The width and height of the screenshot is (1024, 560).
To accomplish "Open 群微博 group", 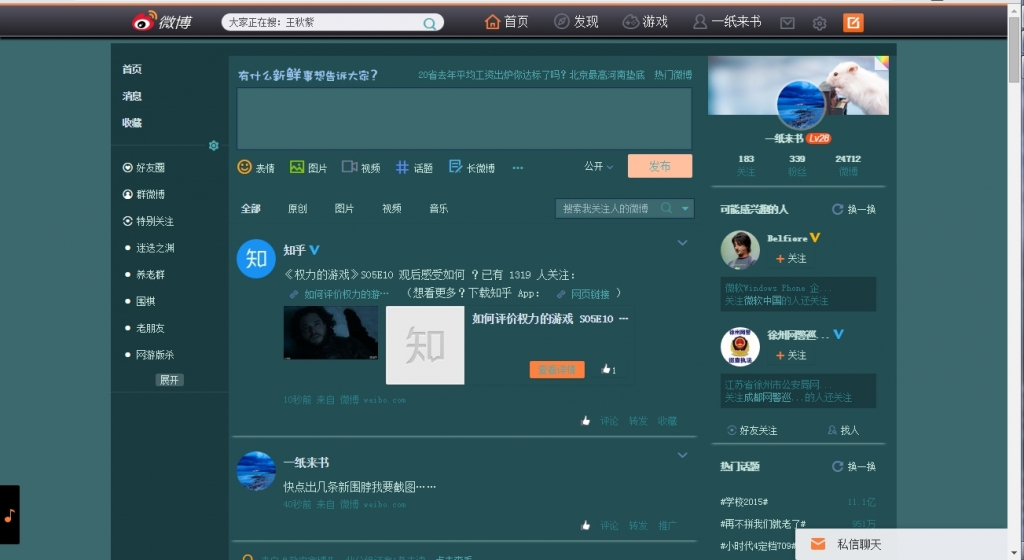I will click(x=144, y=194).
